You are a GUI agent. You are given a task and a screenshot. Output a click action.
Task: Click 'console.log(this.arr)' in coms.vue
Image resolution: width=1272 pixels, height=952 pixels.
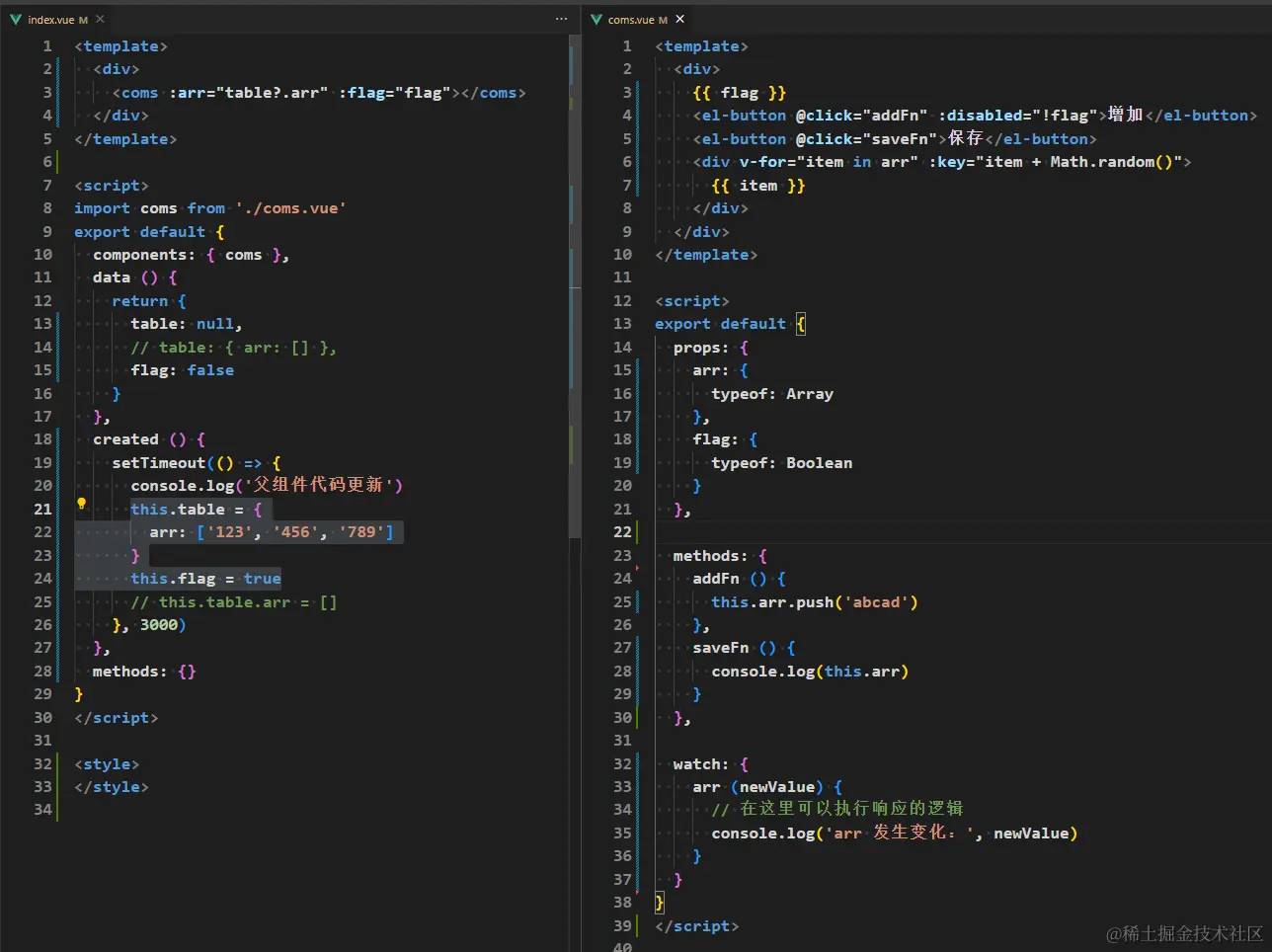(x=810, y=672)
